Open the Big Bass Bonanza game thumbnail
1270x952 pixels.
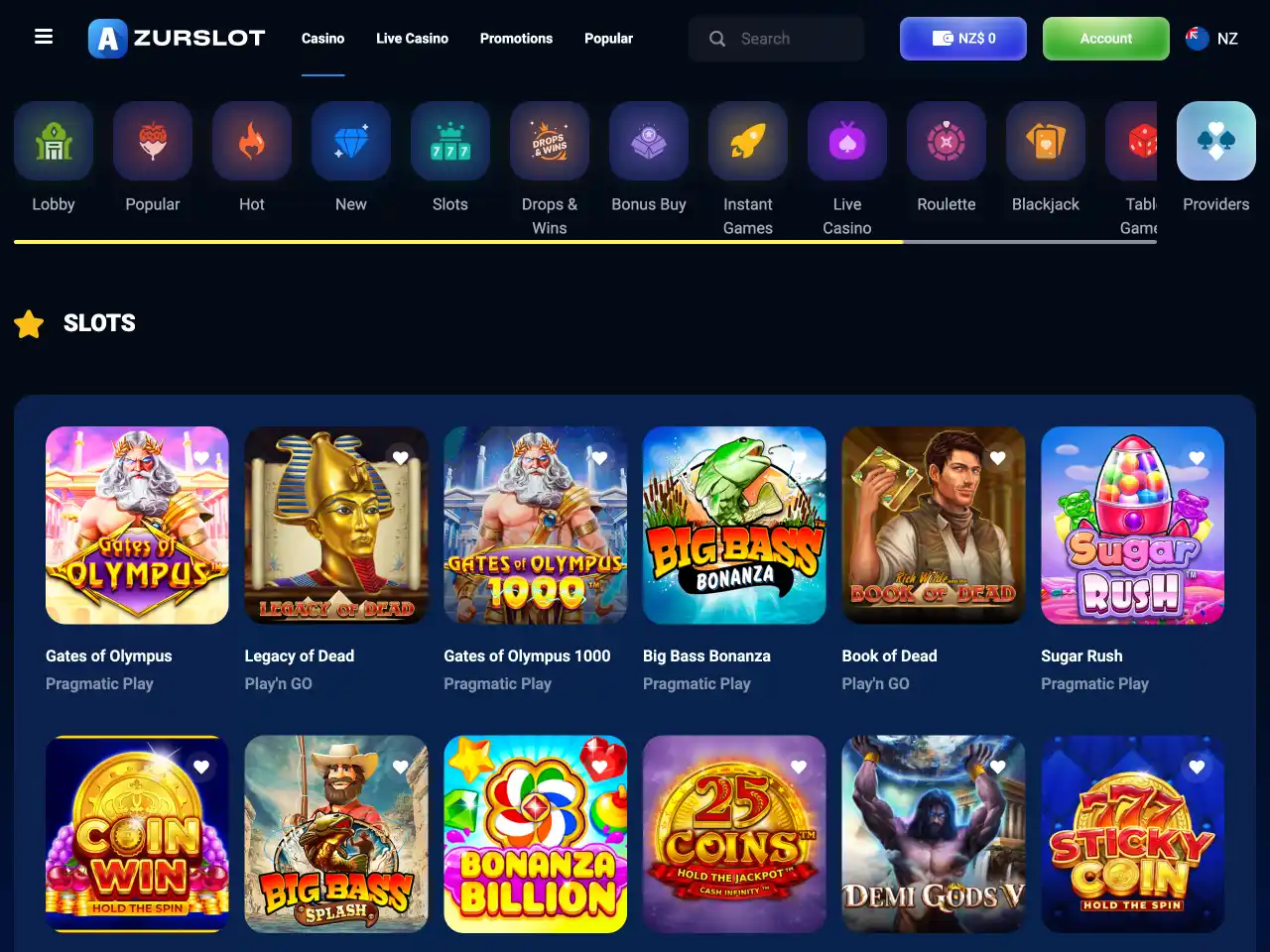(734, 526)
